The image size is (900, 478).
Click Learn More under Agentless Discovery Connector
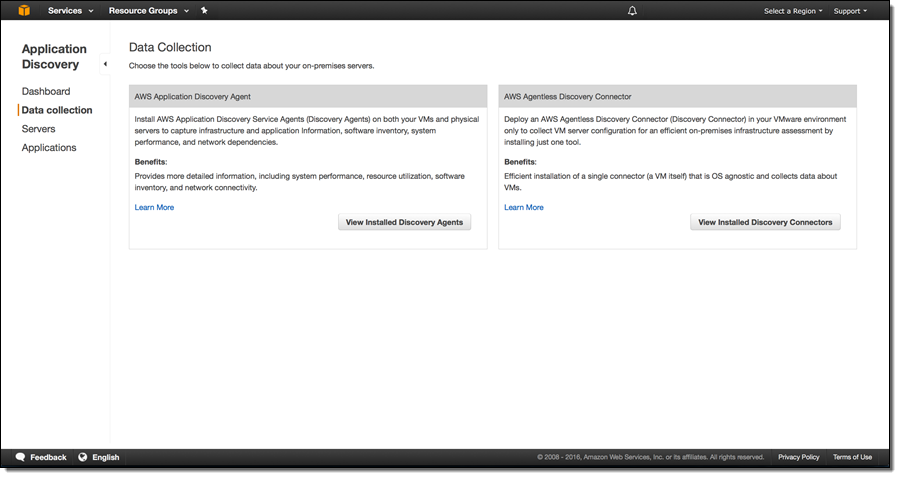(x=524, y=207)
